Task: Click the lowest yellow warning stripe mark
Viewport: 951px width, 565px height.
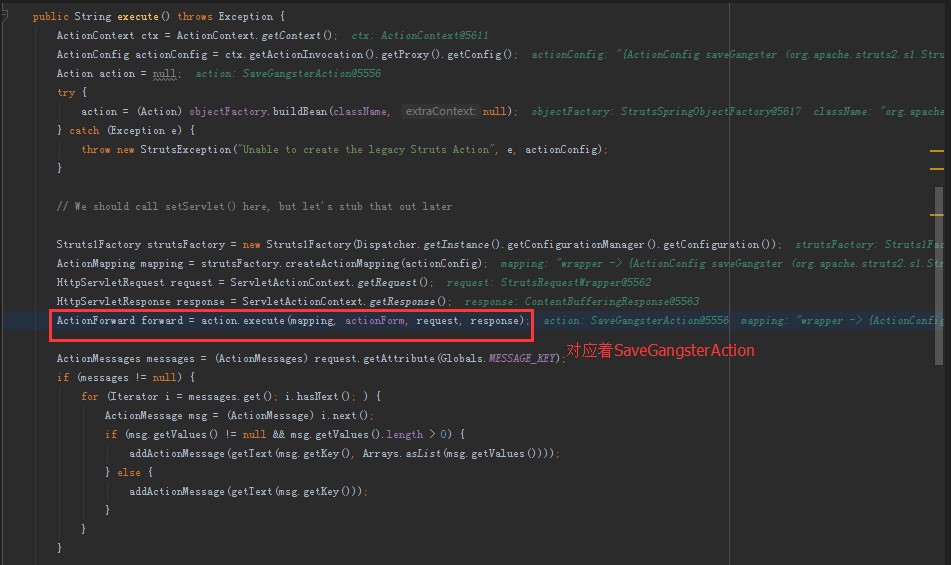Action: coord(937,214)
